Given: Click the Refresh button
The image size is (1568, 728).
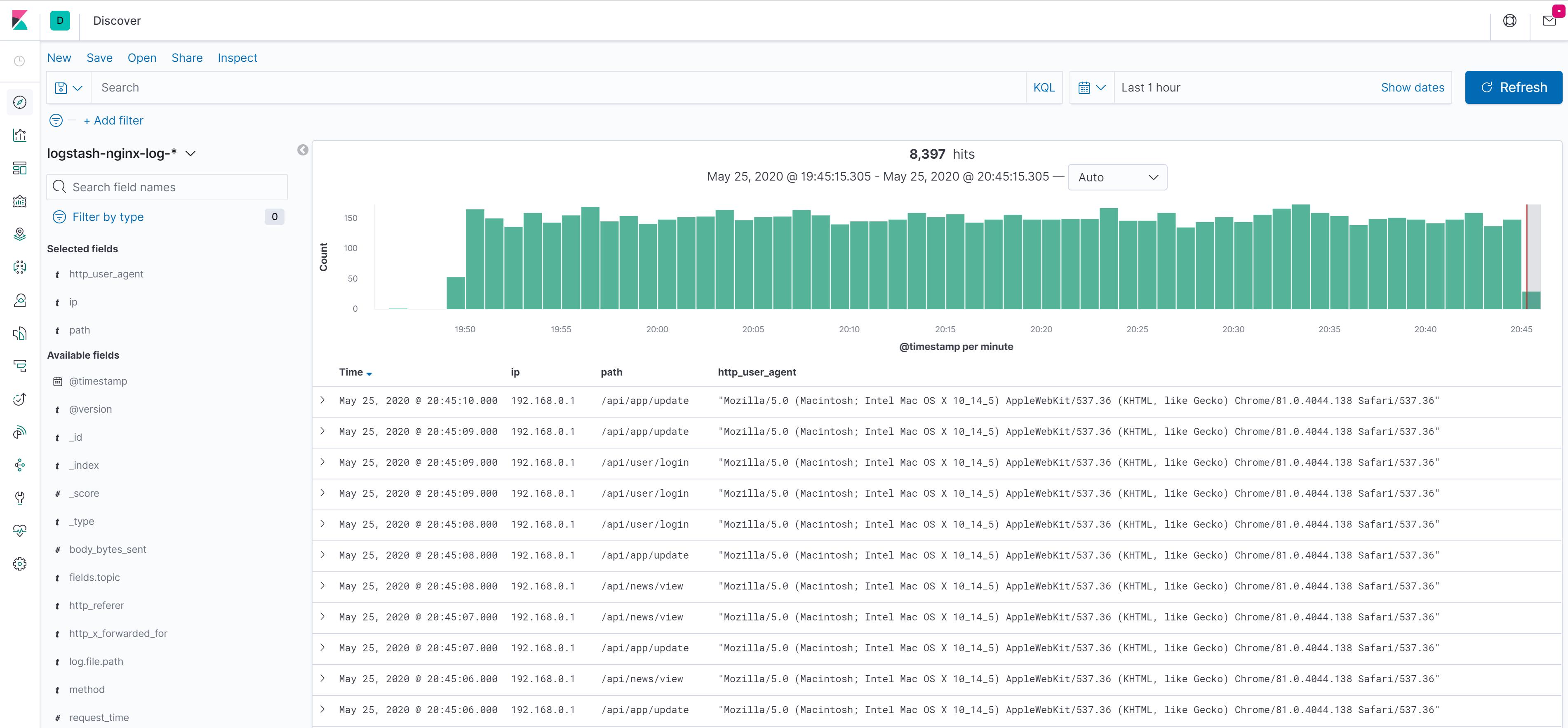Looking at the screenshot, I should coord(1513,88).
